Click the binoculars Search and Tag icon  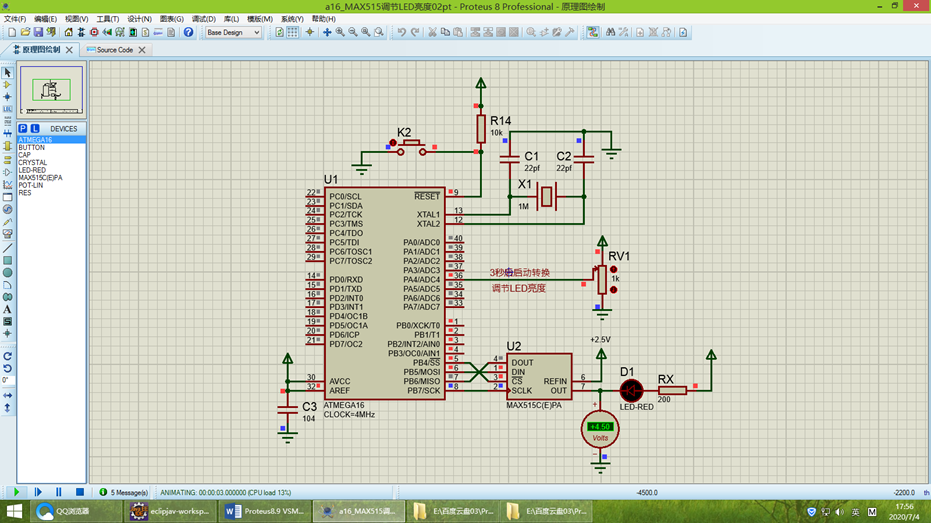610,33
